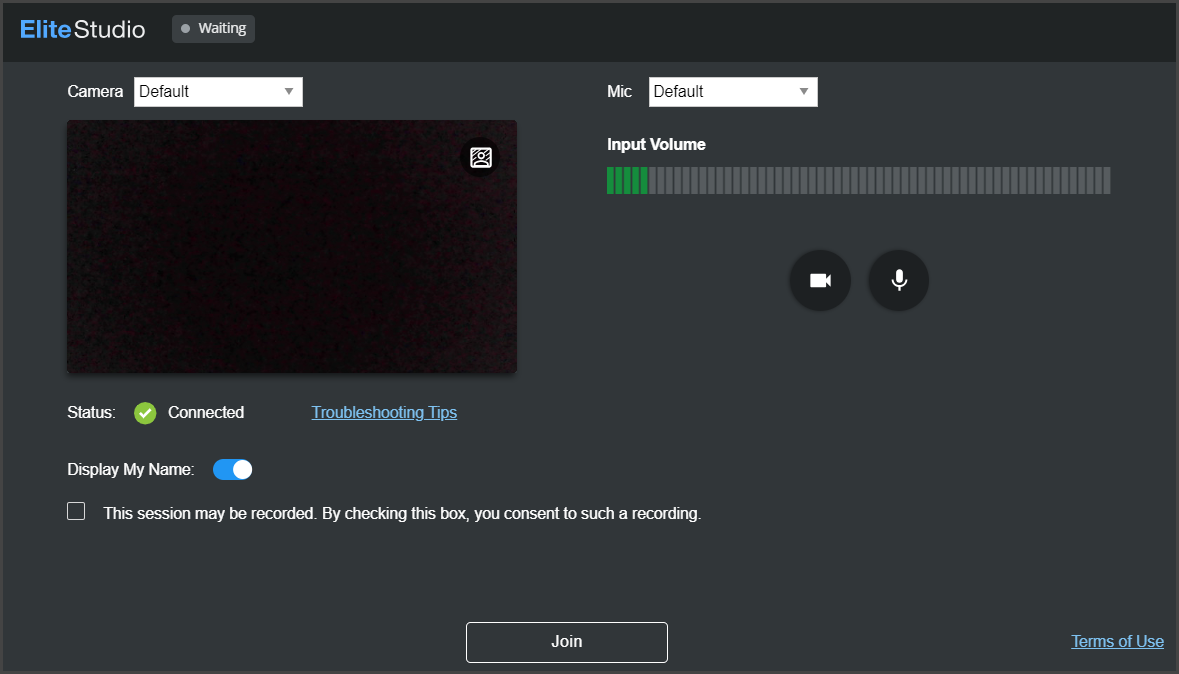1179x674 pixels.
Task: View the Terms of Use
Action: [x=1117, y=641]
